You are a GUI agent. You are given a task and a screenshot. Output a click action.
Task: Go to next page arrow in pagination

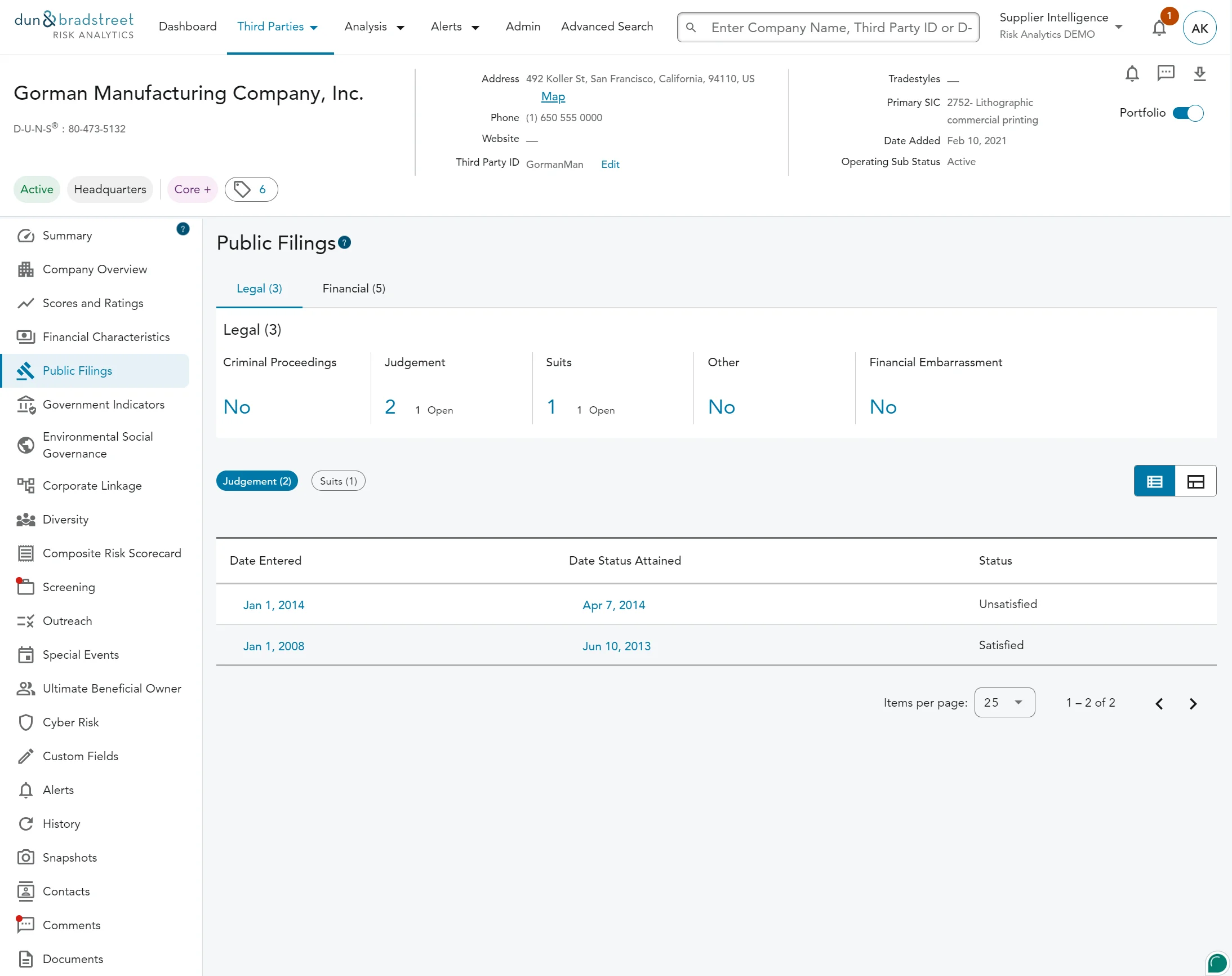click(x=1193, y=703)
